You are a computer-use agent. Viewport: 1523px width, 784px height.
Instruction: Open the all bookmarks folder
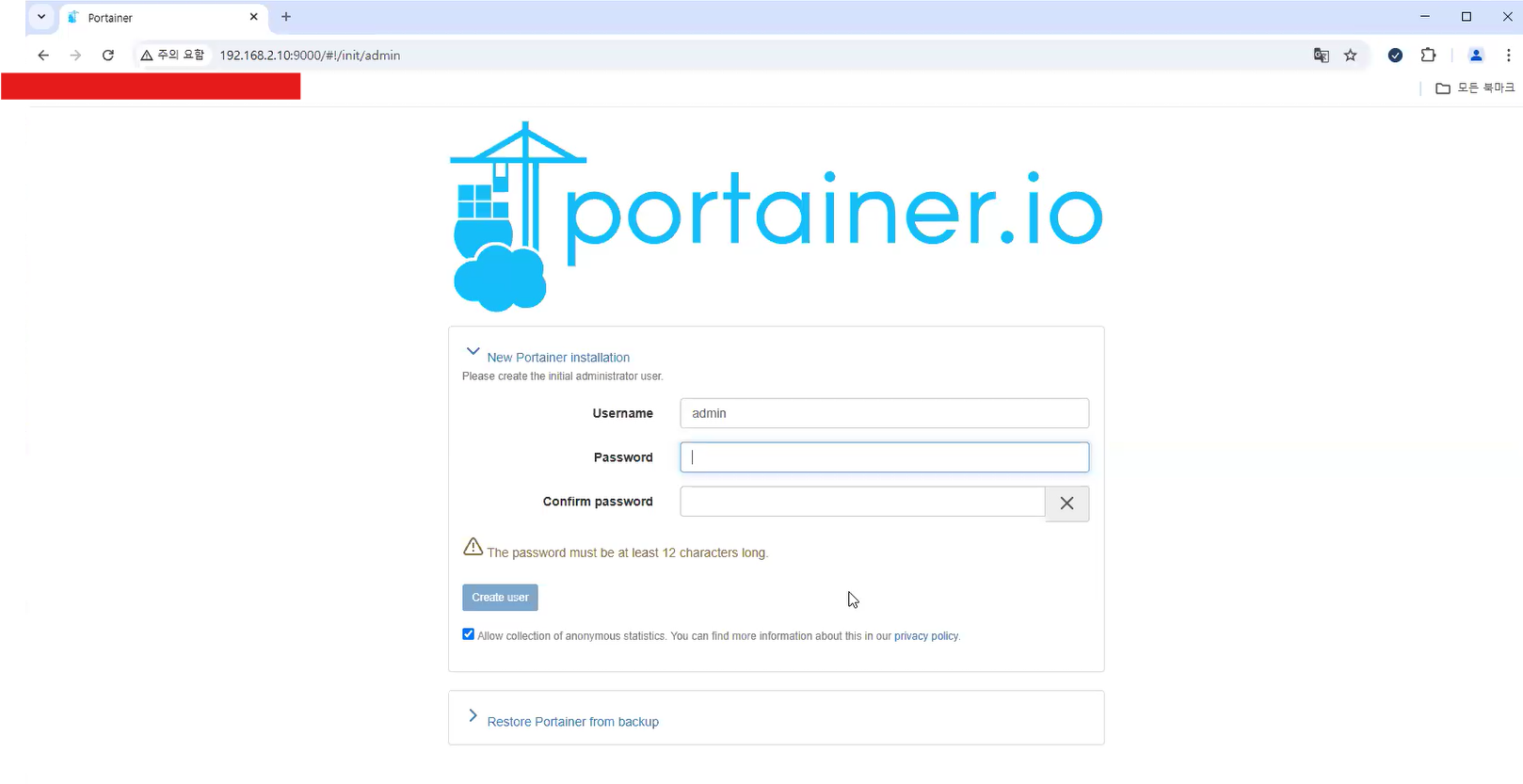click(x=1475, y=88)
